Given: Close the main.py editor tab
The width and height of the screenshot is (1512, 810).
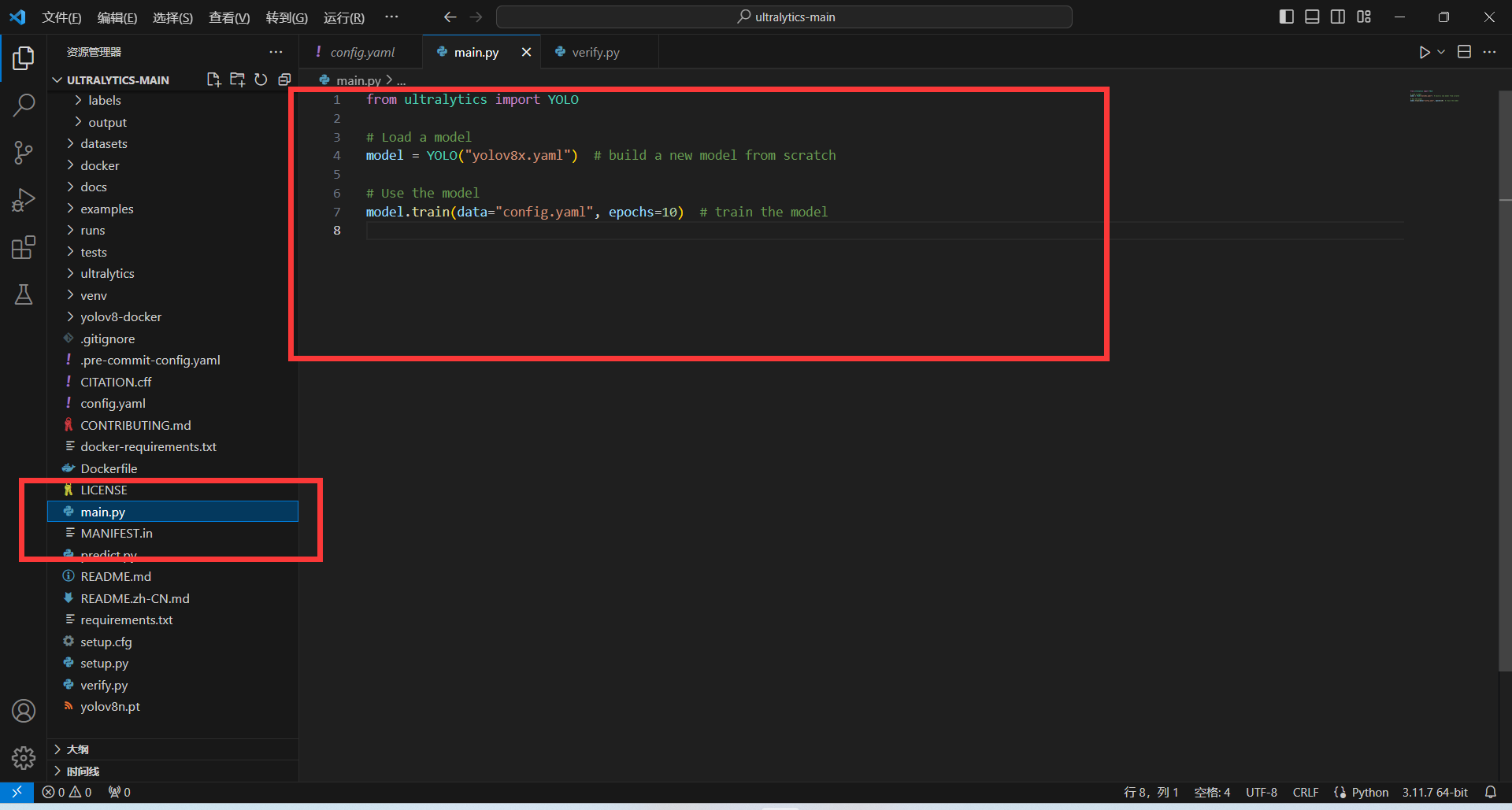Looking at the screenshot, I should pyautogui.click(x=526, y=52).
